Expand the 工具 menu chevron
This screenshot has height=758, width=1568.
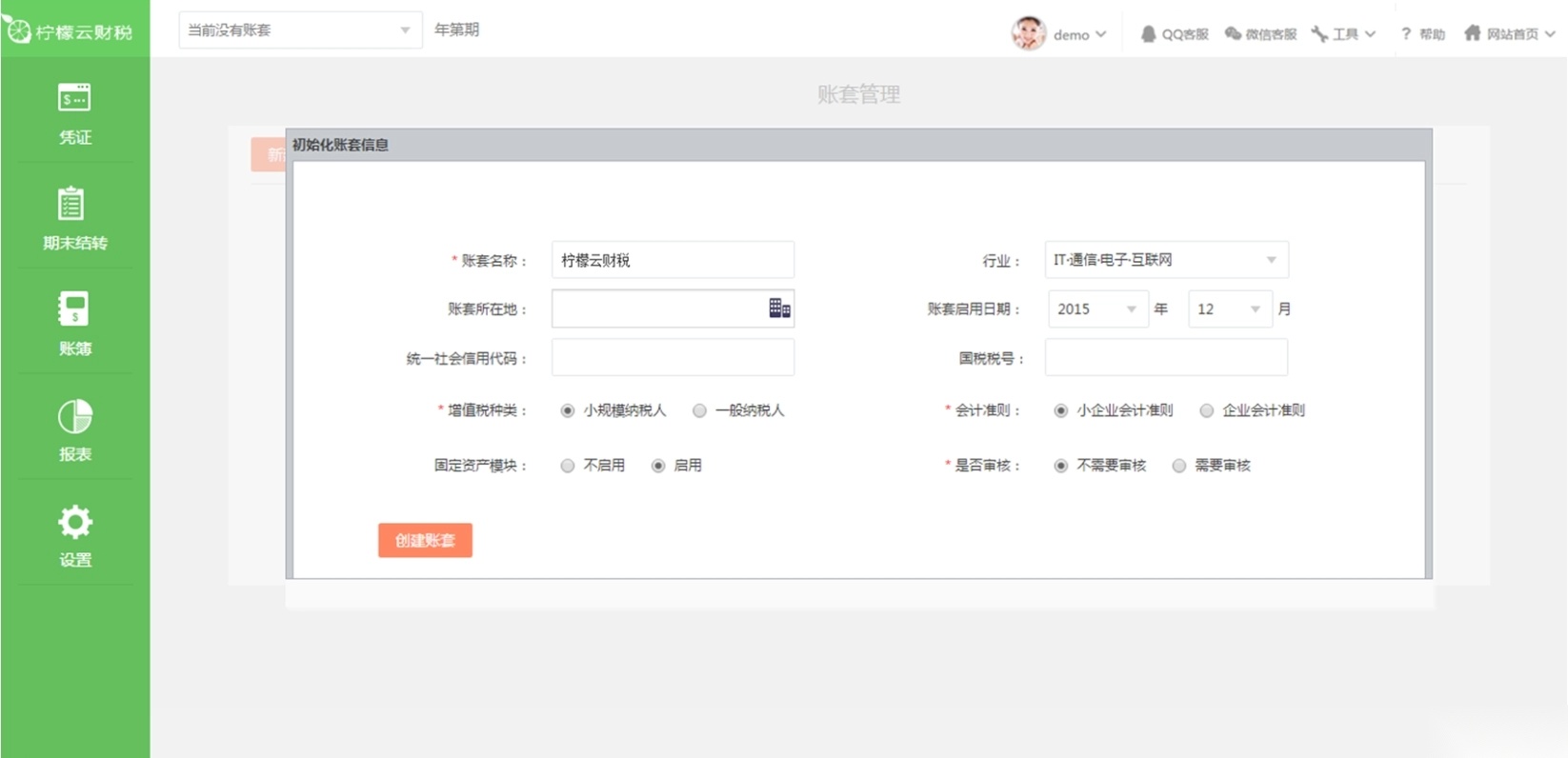click(1370, 34)
